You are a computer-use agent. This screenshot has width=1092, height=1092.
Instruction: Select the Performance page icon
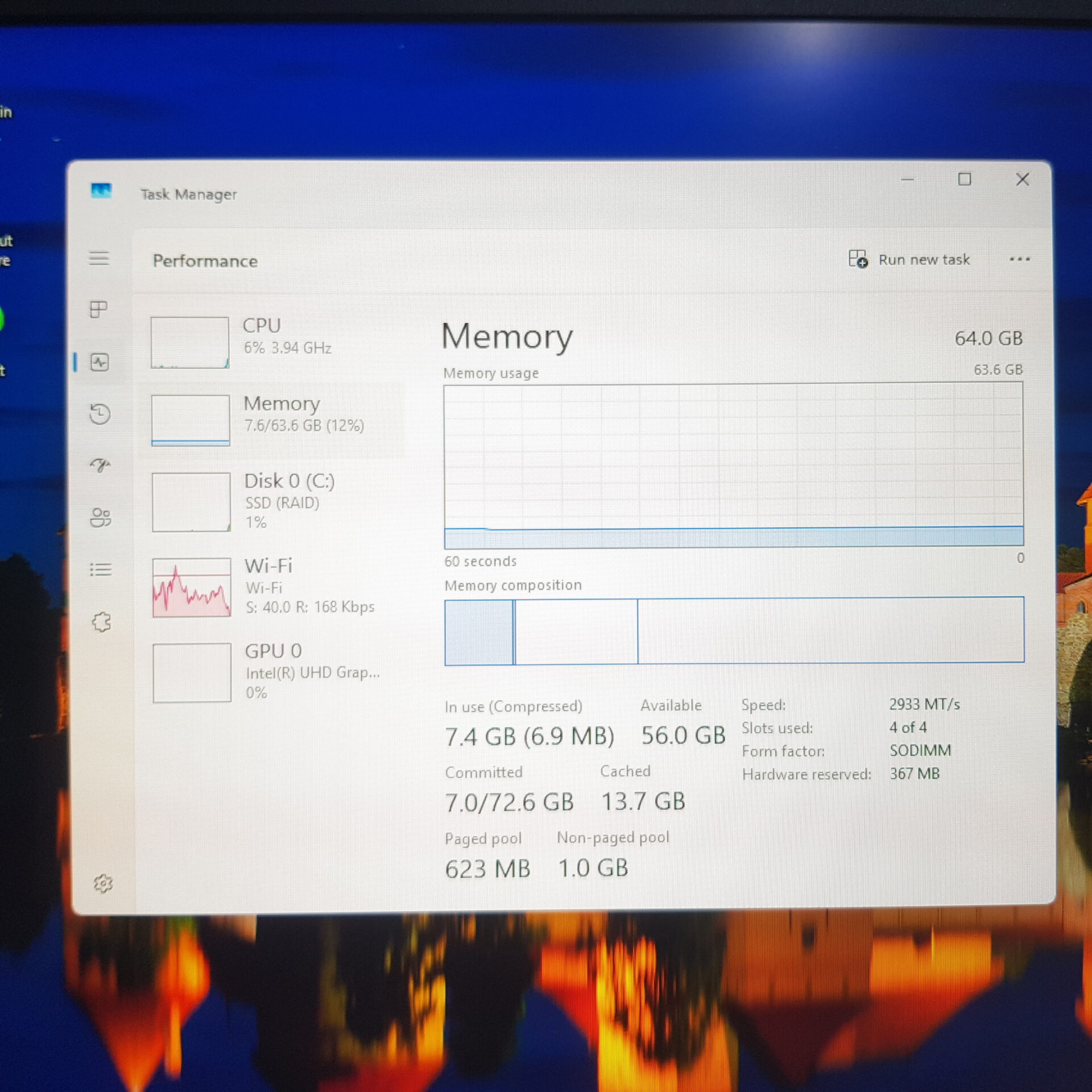(100, 362)
